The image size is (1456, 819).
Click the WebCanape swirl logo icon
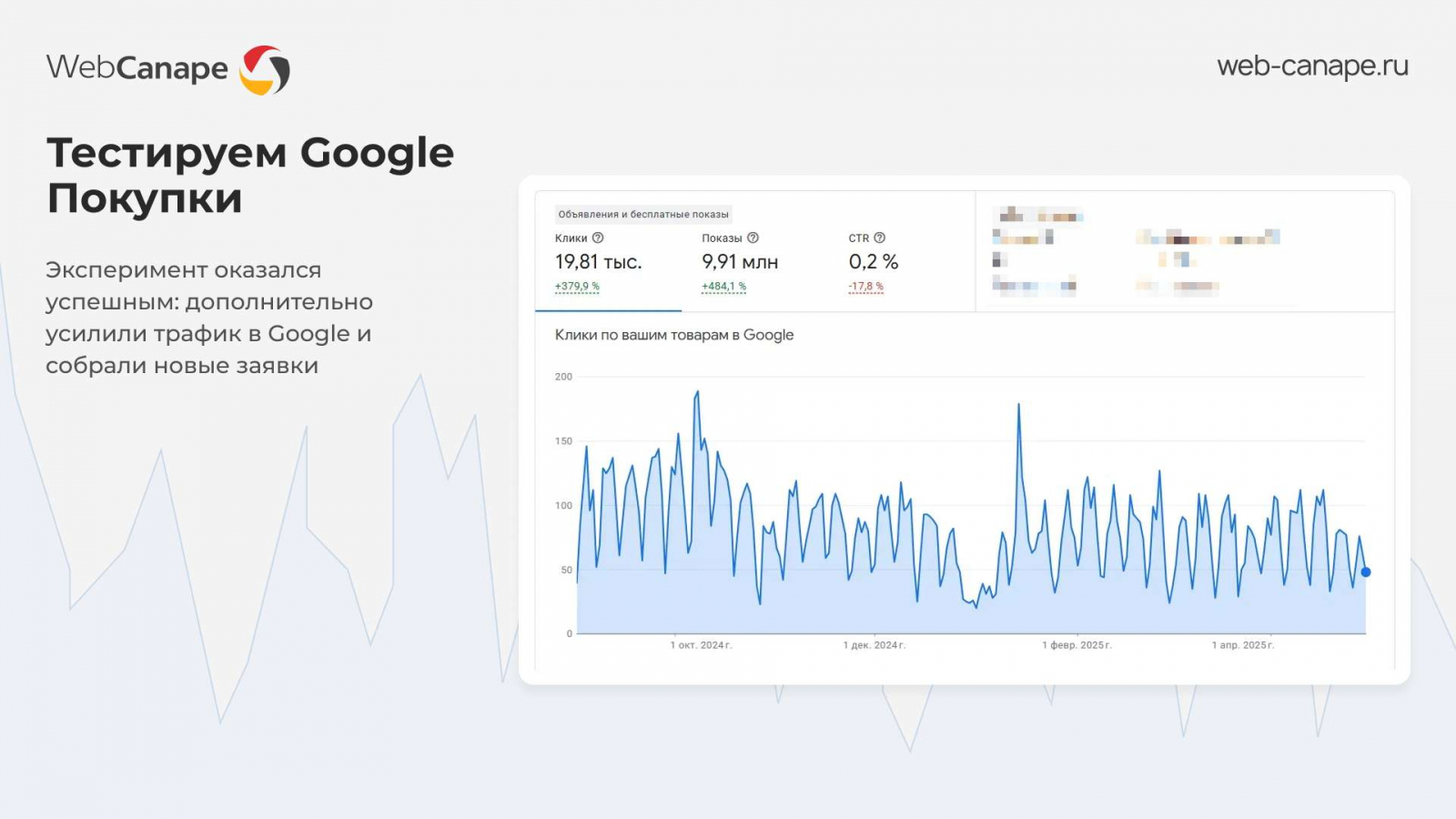(x=265, y=70)
